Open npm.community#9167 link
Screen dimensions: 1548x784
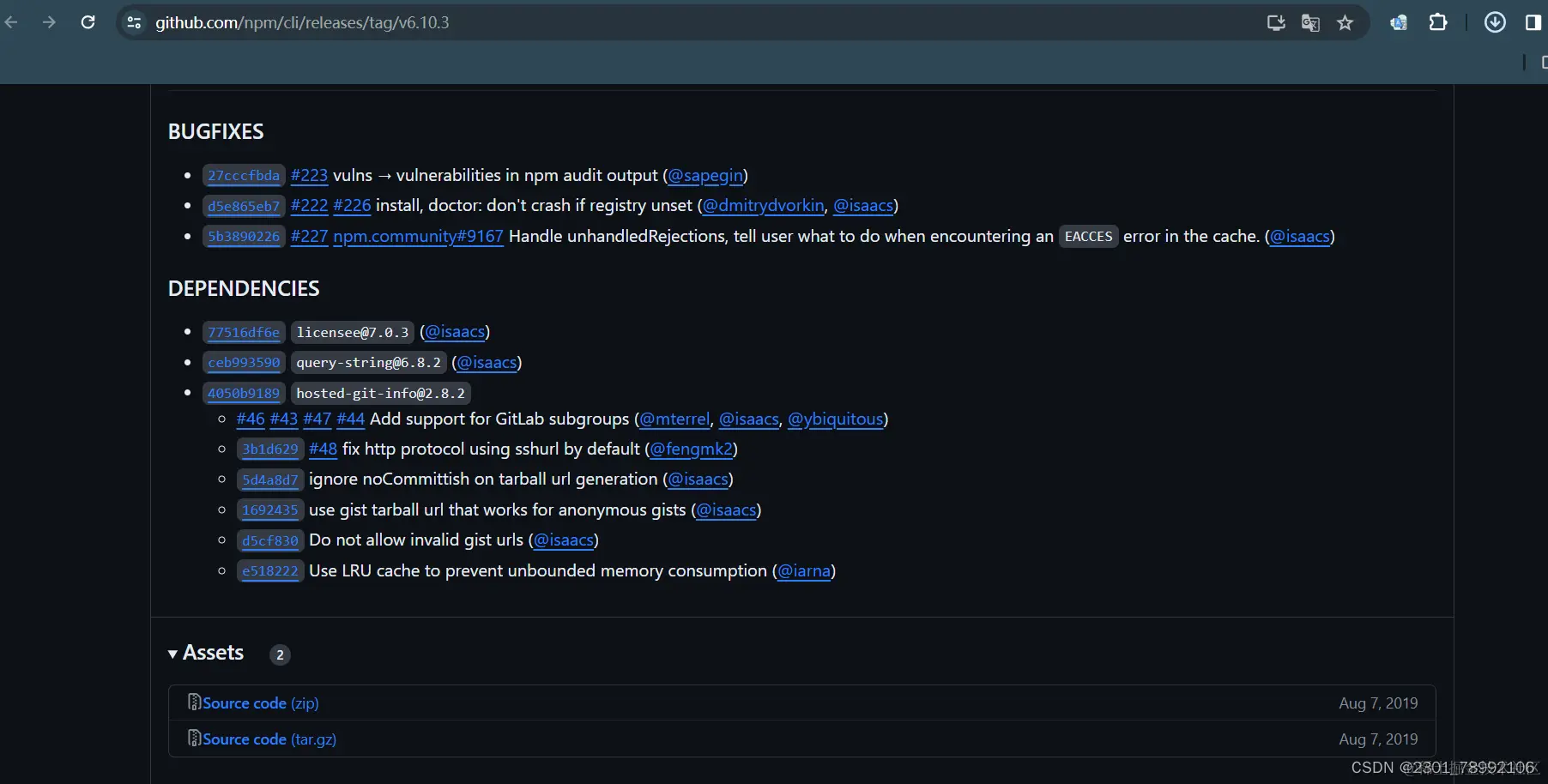pyautogui.click(x=418, y=237)
